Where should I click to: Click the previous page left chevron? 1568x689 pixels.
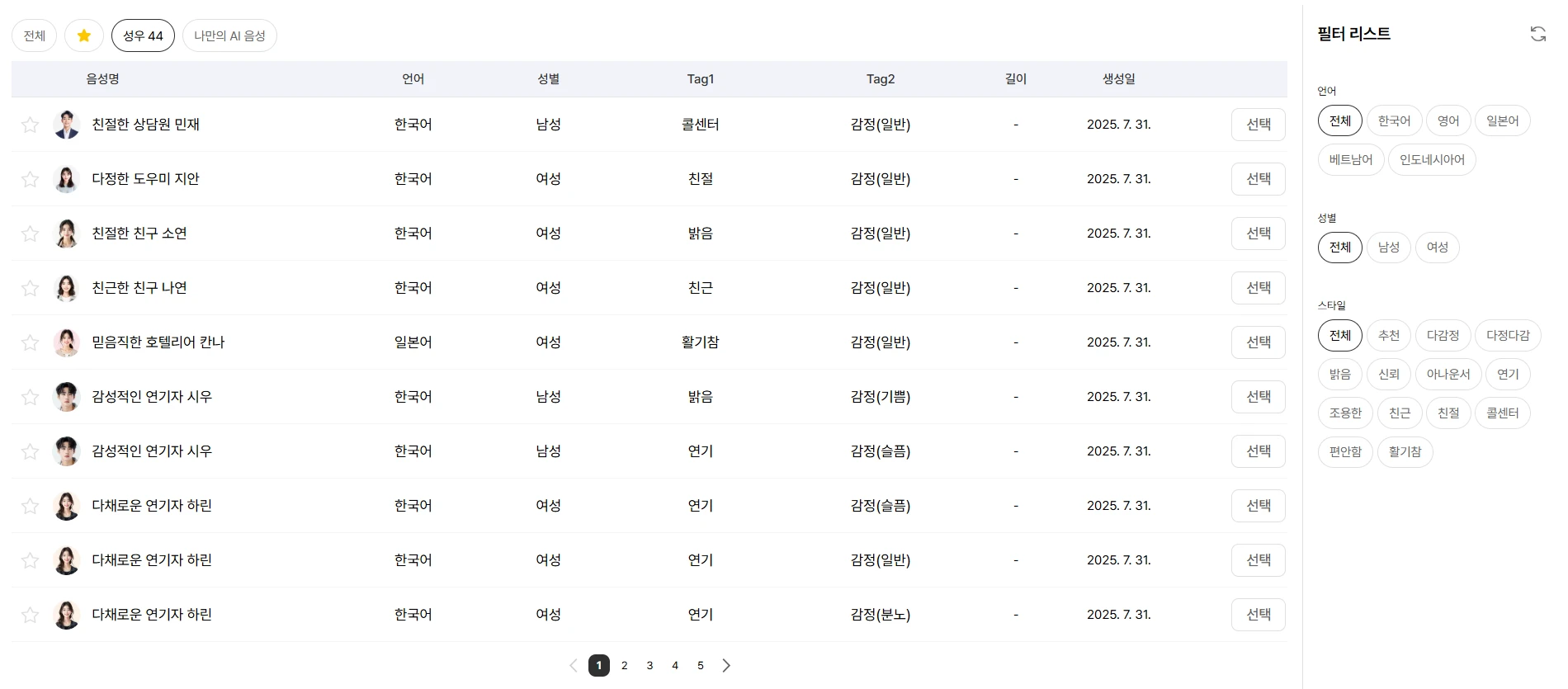[574, 666]
